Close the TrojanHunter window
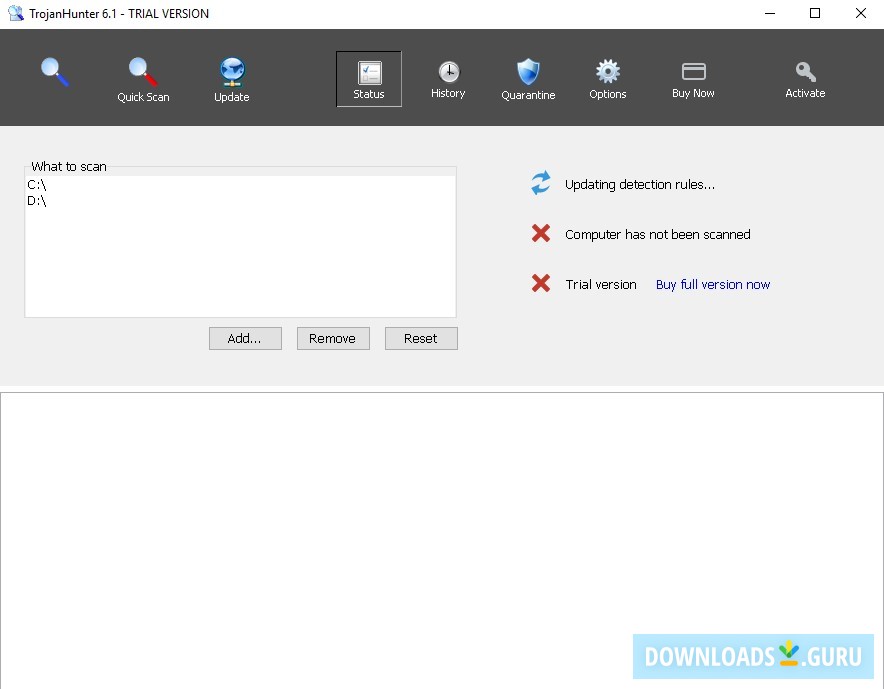This screenshot has width=884, height=689. point(860,14)
